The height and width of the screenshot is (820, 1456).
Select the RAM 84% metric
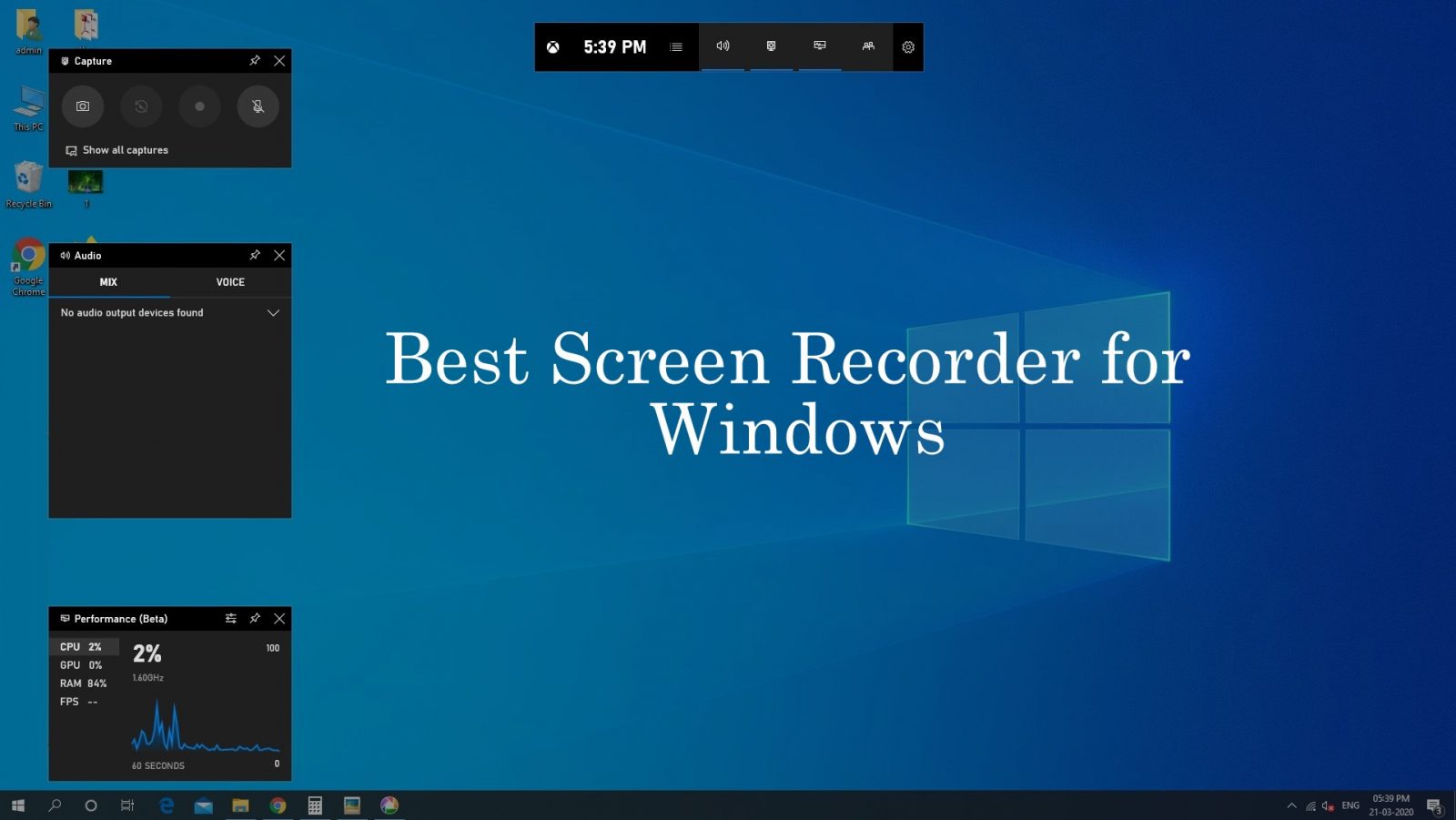coord(84,683)
